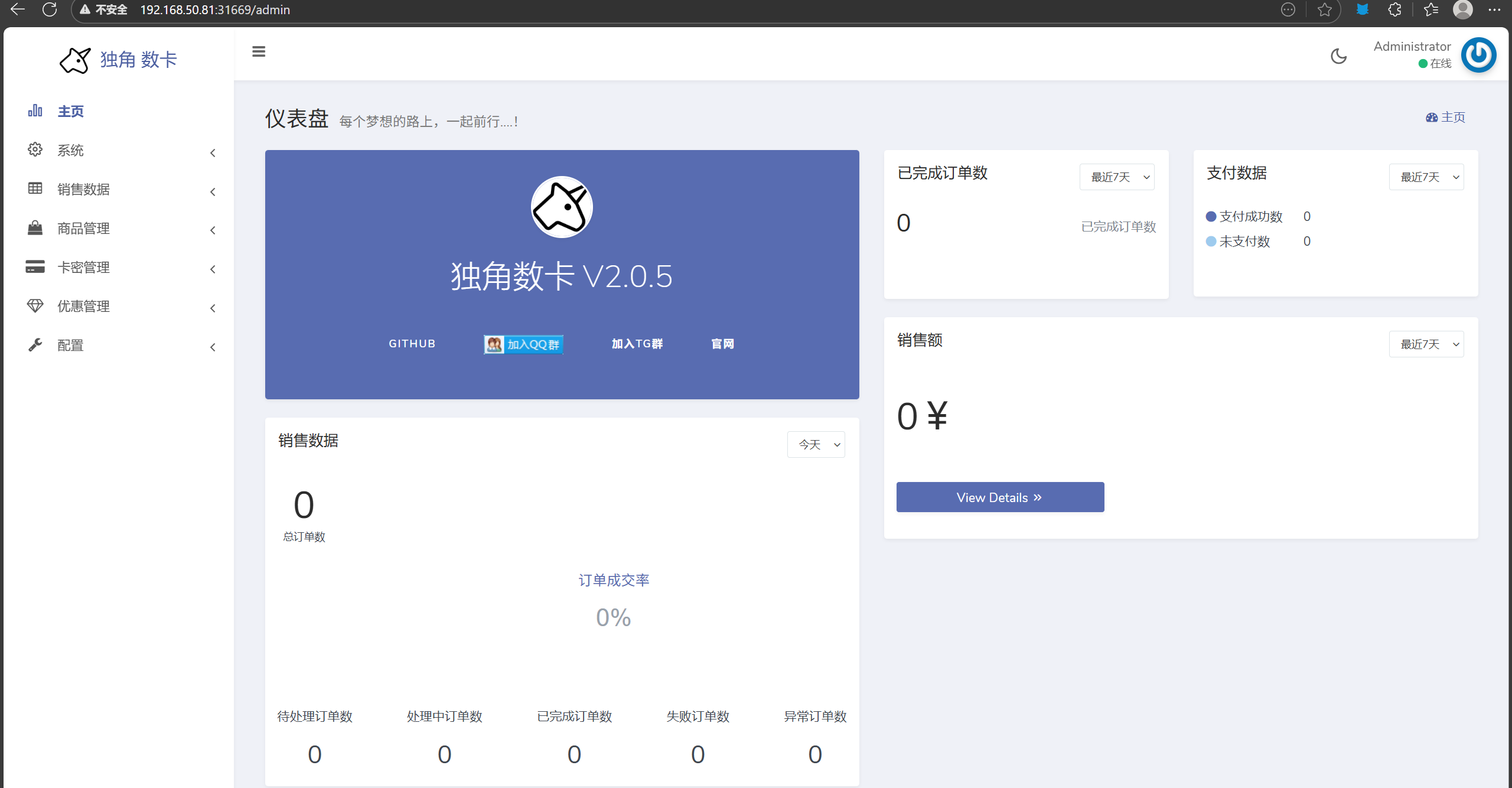Toggle 支付成功数 legend color dot
Viewport: 1512px width, 788px height.
coord(1211,217)
